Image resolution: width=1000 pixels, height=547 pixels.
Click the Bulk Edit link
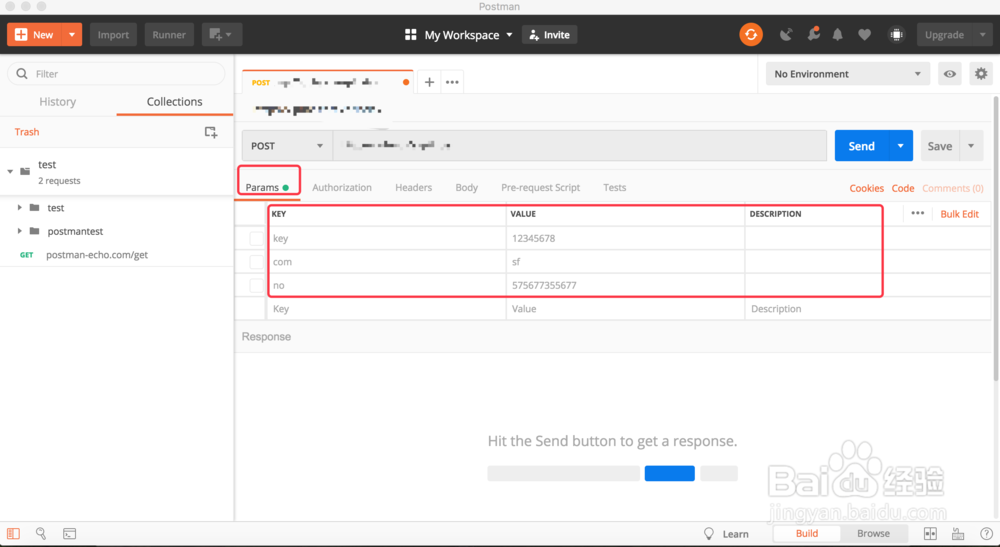tap(959, 214)
